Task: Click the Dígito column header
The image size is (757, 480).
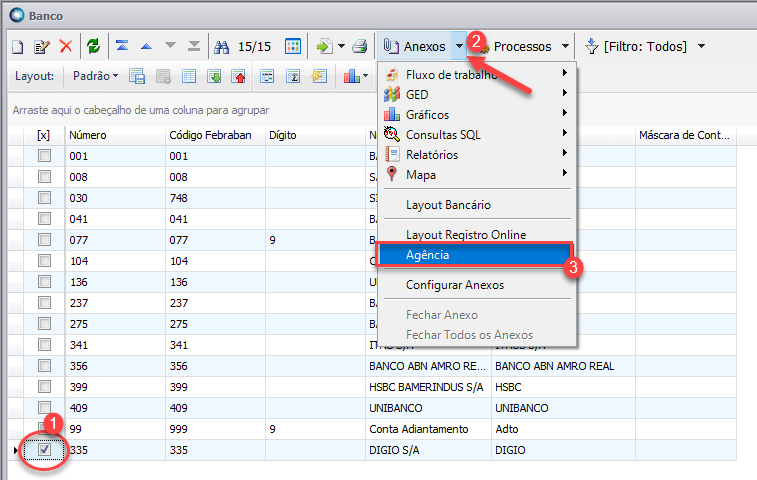Action: 315,135
